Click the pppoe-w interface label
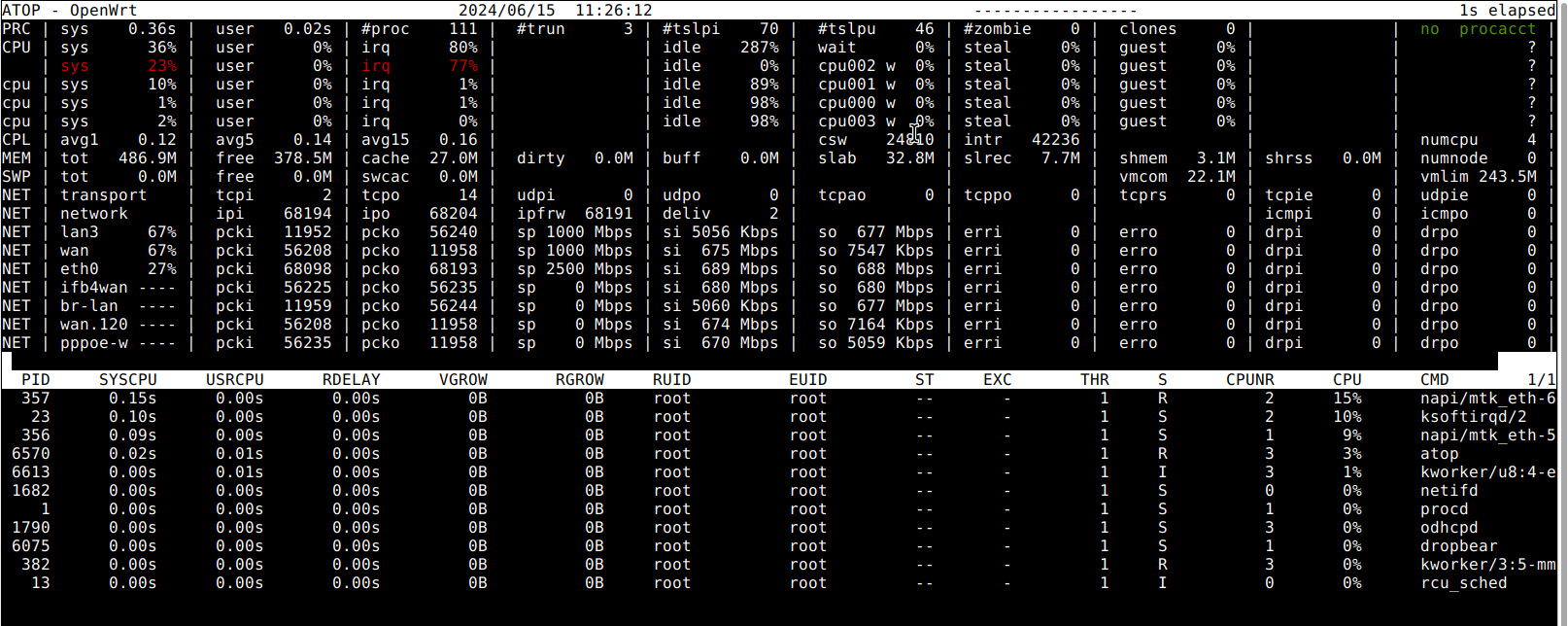This screenshot has width=1568, height=626. tap(94, 343)
